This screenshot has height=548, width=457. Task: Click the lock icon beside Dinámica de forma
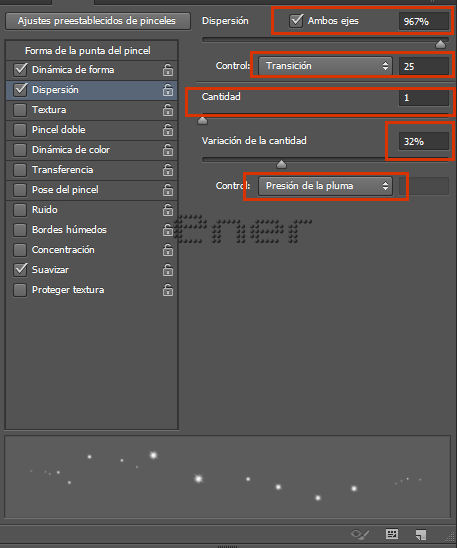(168, 70)
